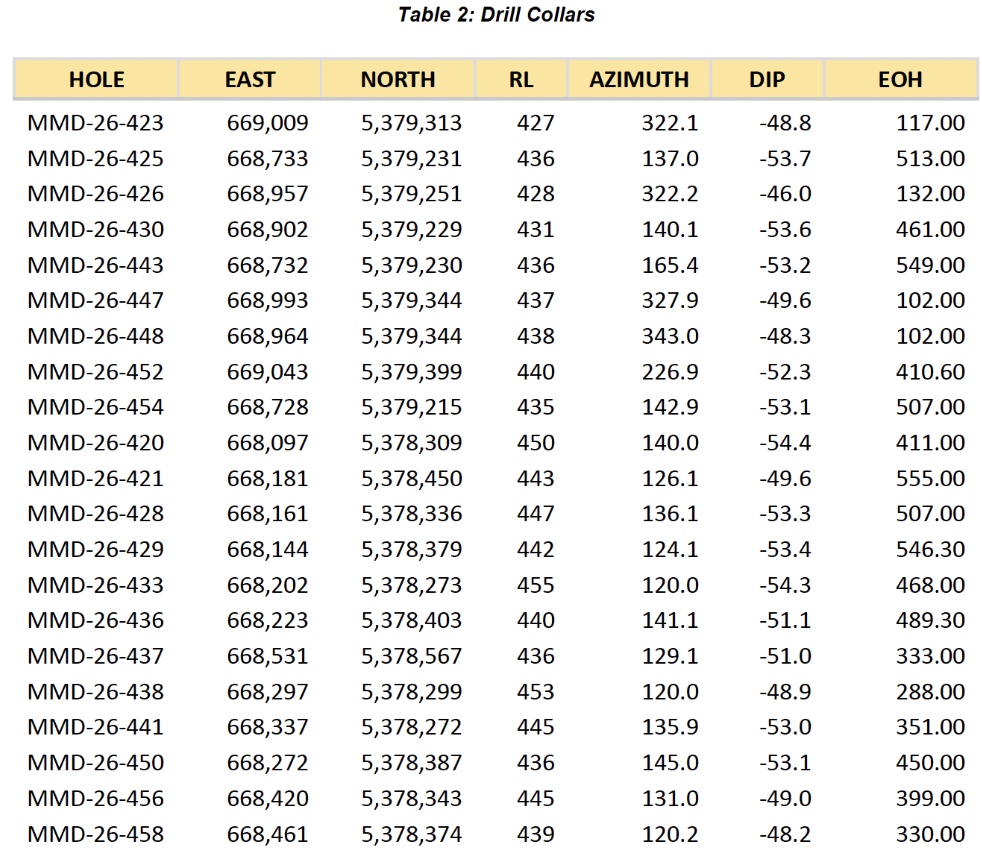Select hole ID MMD-26-429
982x858 pixels.
coord(95,549)
